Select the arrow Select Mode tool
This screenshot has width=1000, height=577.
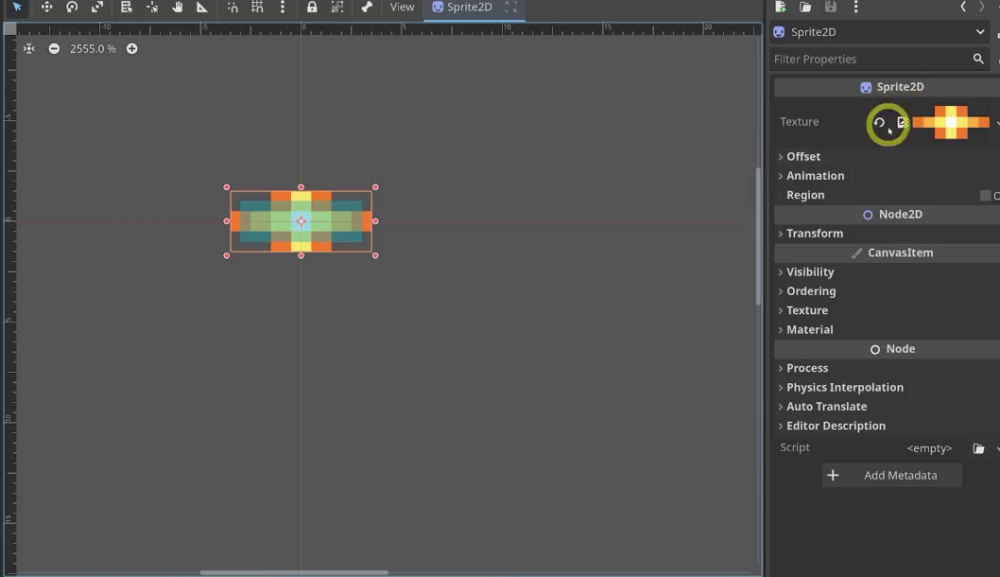tap(17, 7)
